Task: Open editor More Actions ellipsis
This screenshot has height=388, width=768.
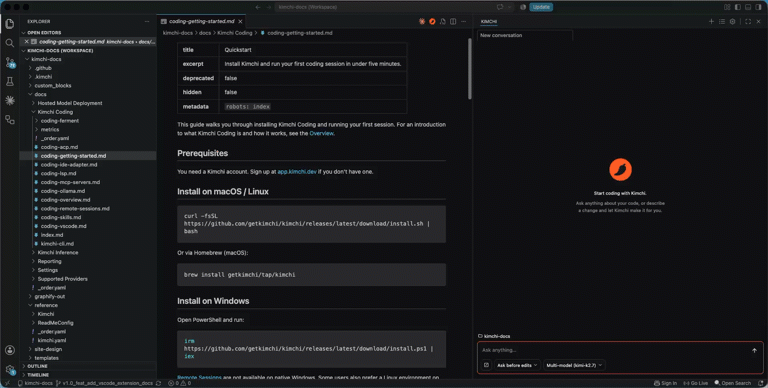Action: [463, 22]
